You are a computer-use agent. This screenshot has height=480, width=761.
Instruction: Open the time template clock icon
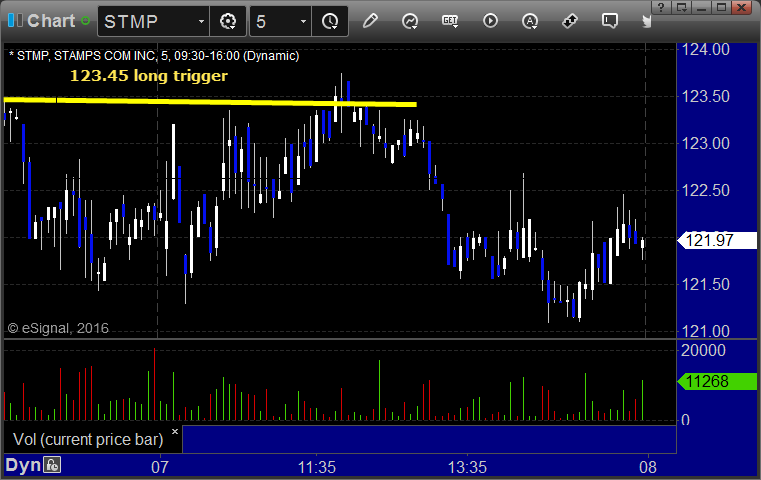(330, 21)
